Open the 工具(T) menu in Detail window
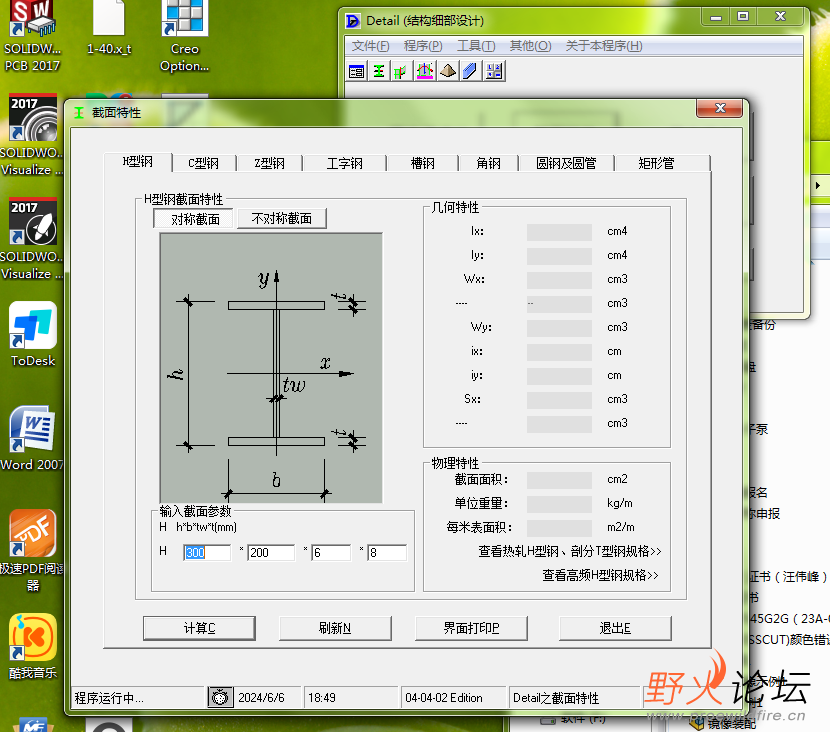This screenshot has height=732, width=830. pyautogui.click(x=476, y=46)
